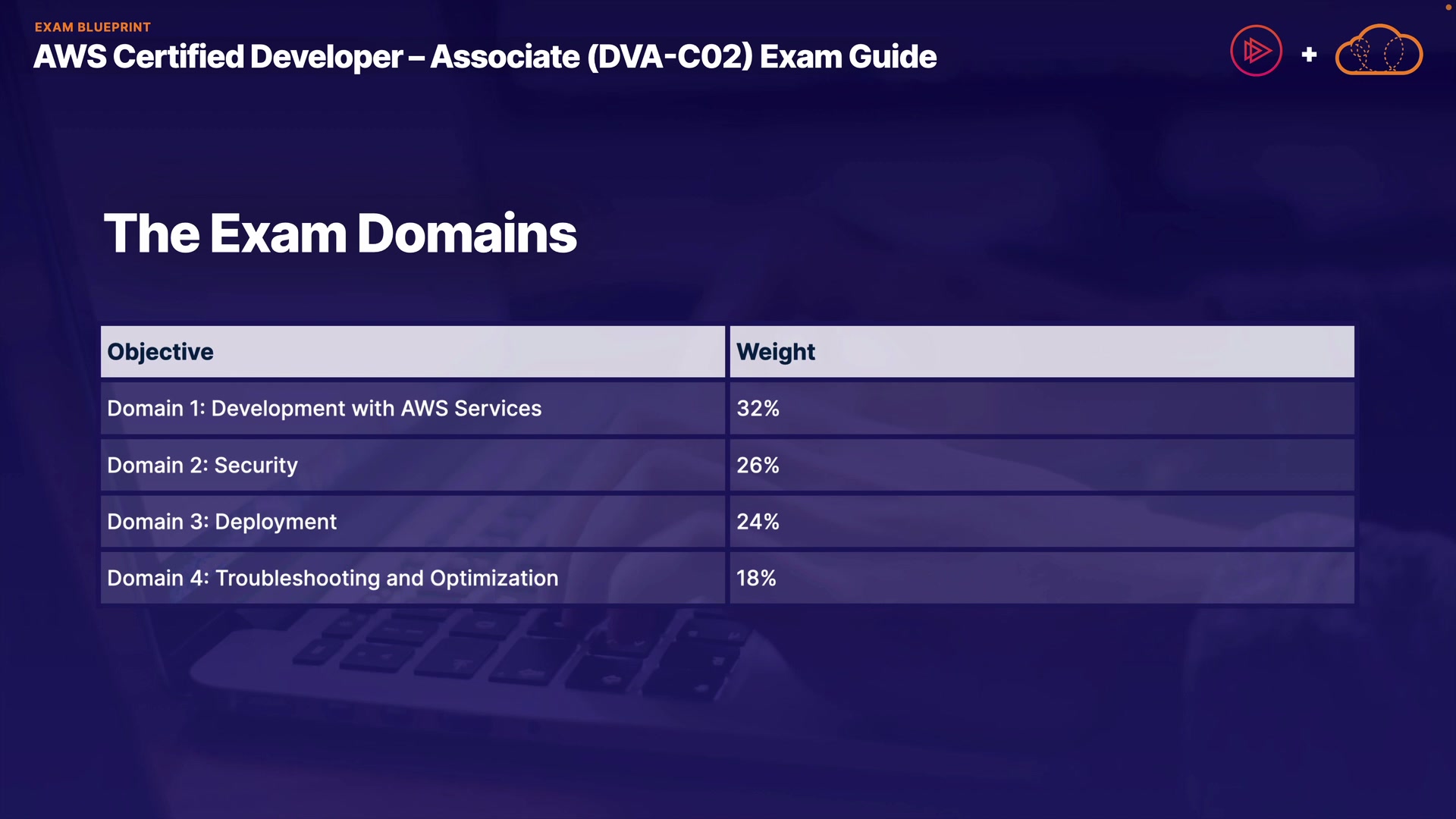Screen dimensions: 1456x819
Task: Click the 32% weight cell
Action: (758, 409)
